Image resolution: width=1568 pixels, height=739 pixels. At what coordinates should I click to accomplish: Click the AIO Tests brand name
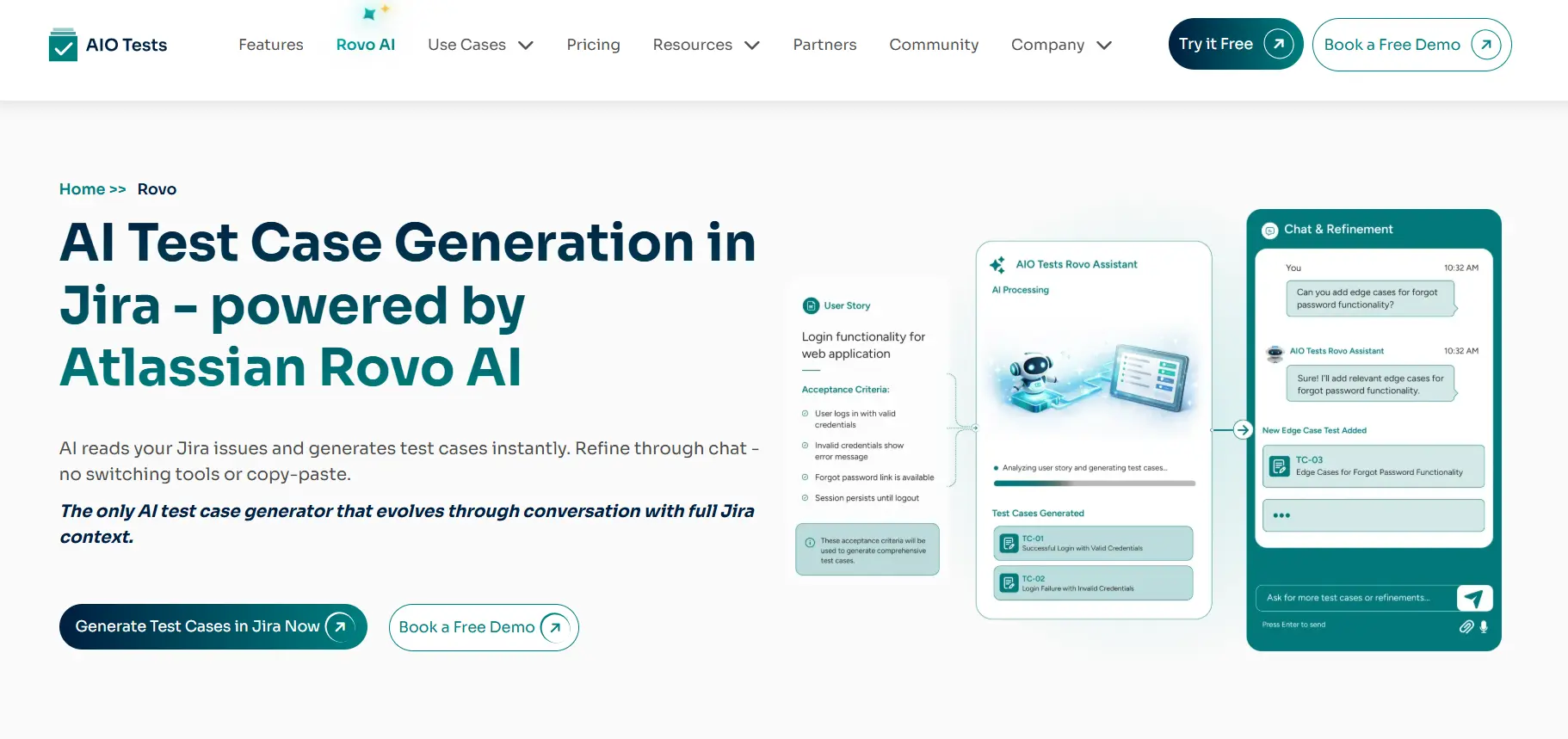127,45
